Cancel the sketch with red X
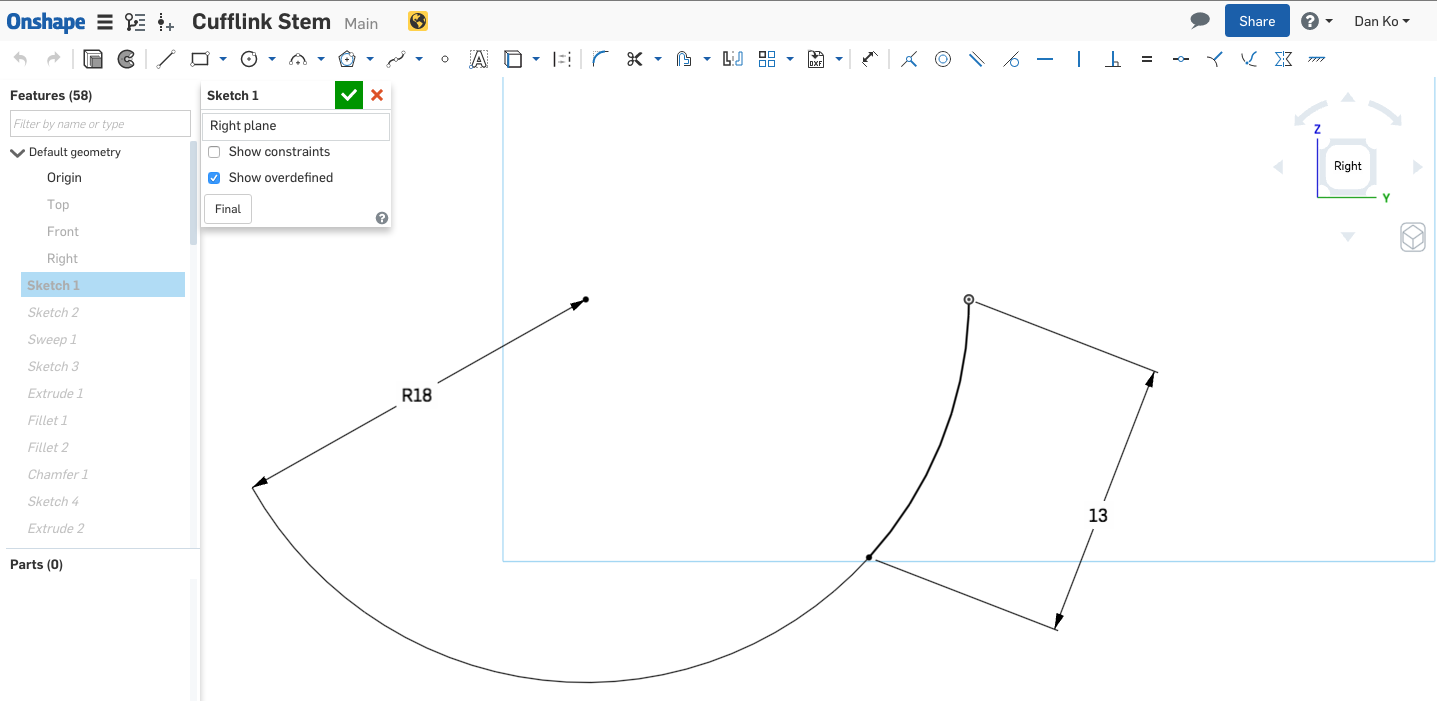Viewport: 1437px width, 701px height. tap(377, 95)
